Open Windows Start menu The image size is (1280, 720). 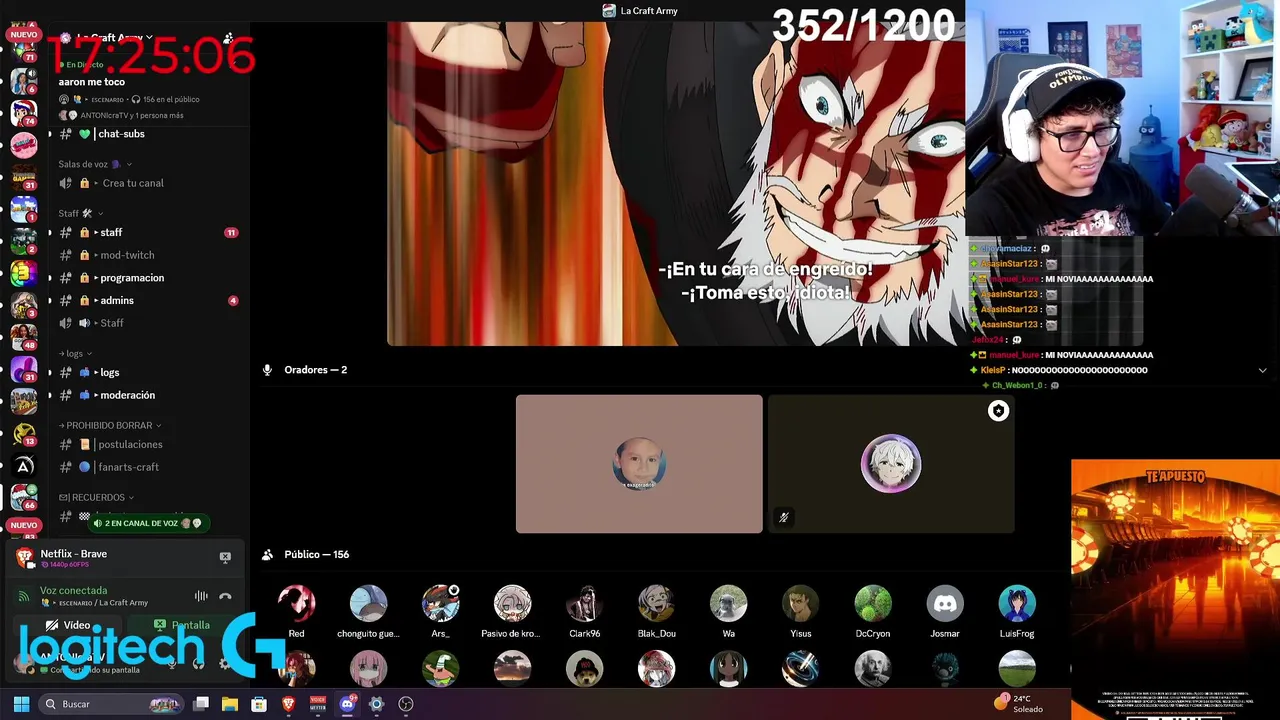click(x=21, y=704)
